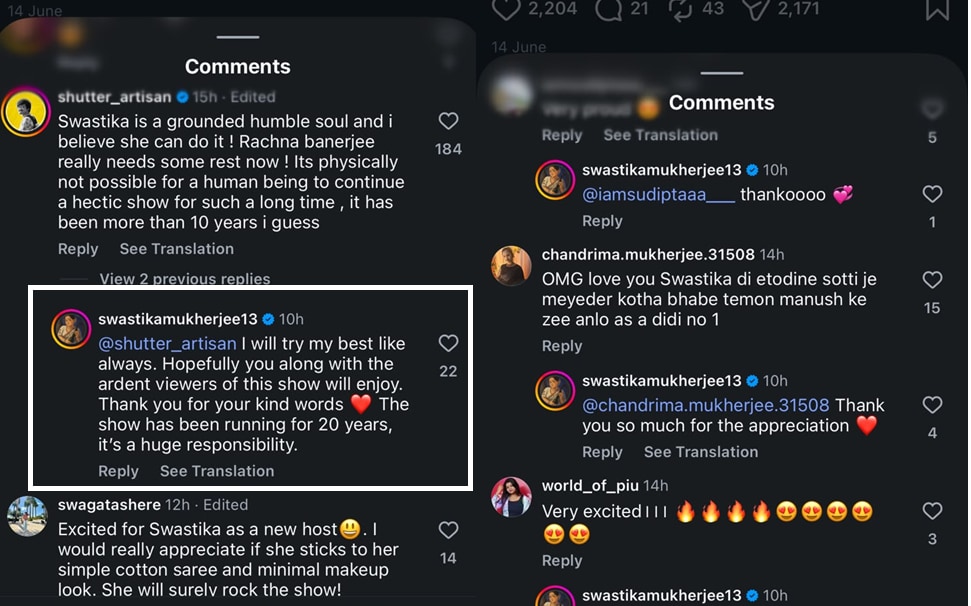The width and height of the screenshot is (971, 606).
Task: Open post comments via speech bubble icon
Action: pos(608,9)
